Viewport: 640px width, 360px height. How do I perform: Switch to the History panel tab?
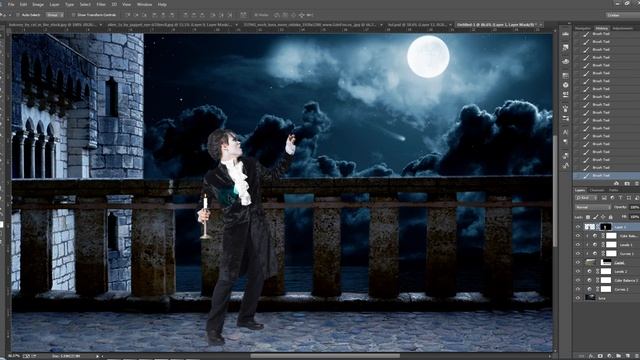tap(601, 28)
